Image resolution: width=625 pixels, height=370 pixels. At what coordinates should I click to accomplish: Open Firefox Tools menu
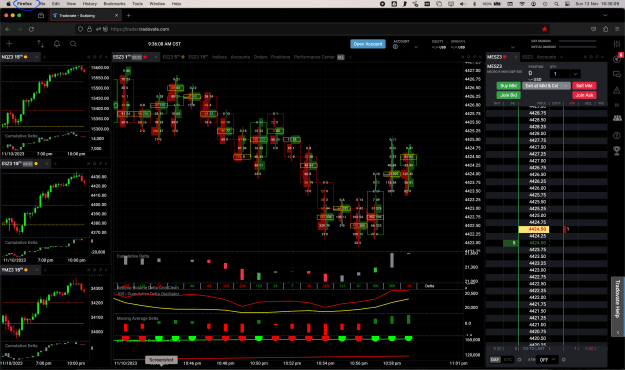138,4
